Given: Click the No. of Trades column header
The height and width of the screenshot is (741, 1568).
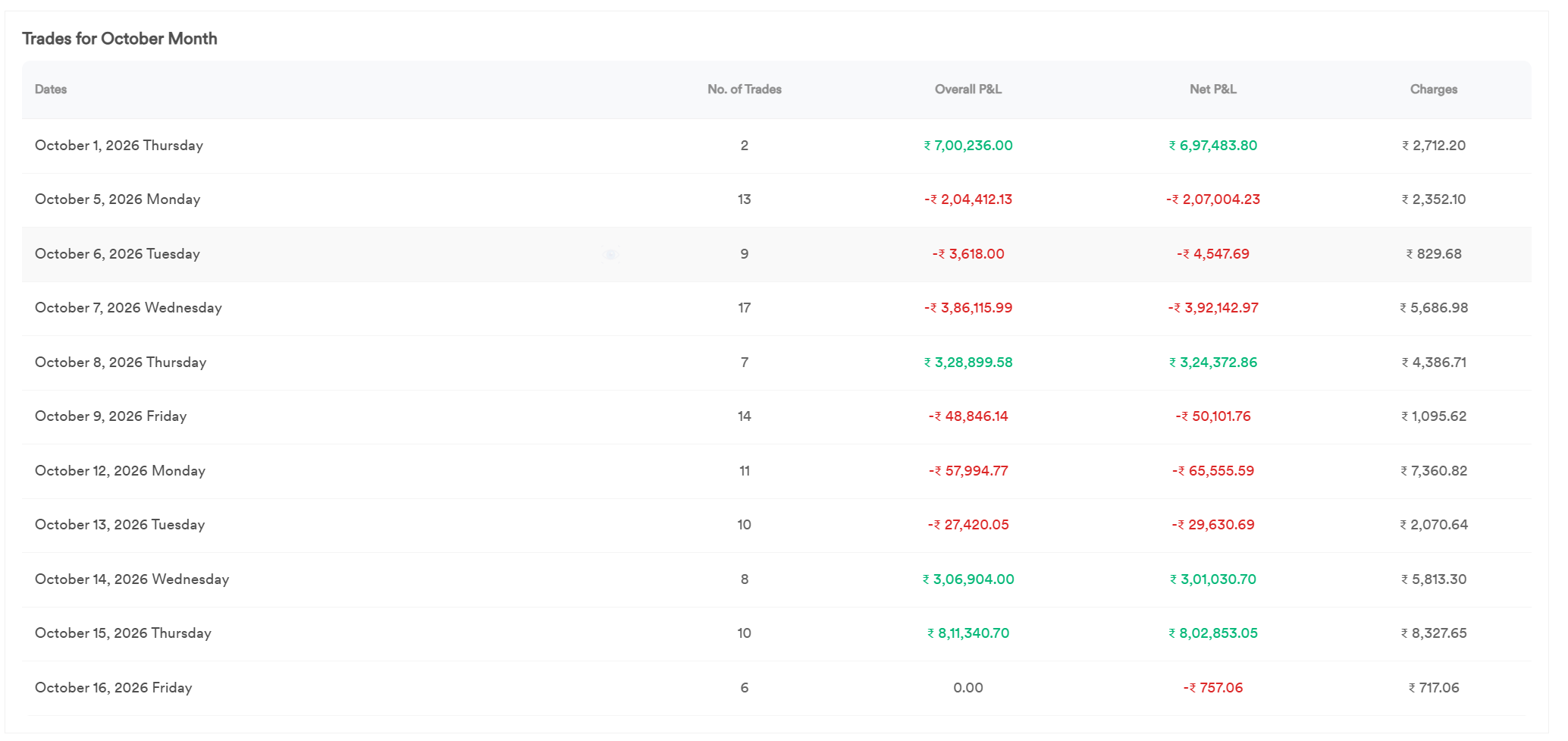Looking at the screenshot, I should pos(744,89).
